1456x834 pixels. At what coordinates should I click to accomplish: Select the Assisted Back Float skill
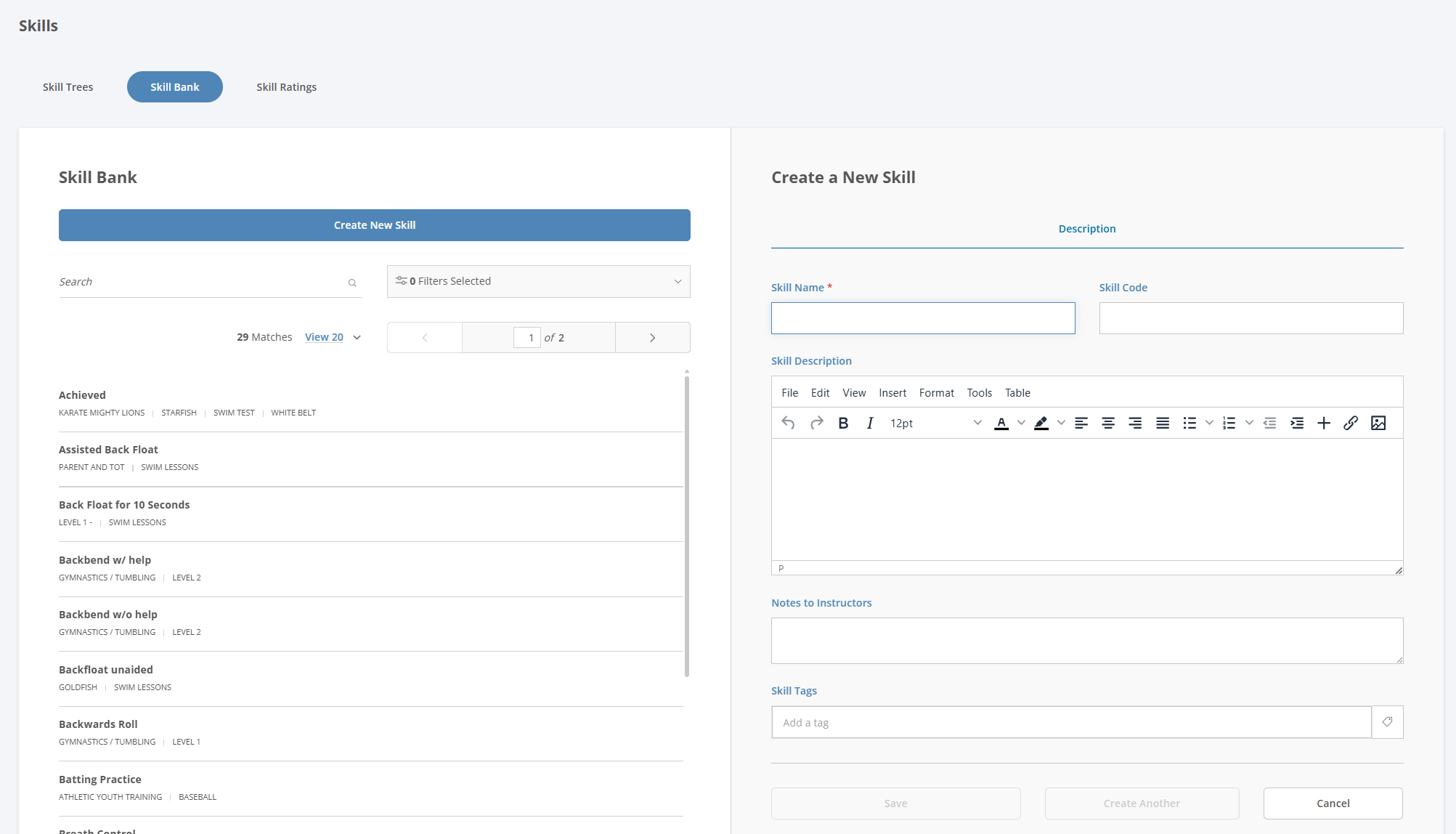click(x=371, y=459)
